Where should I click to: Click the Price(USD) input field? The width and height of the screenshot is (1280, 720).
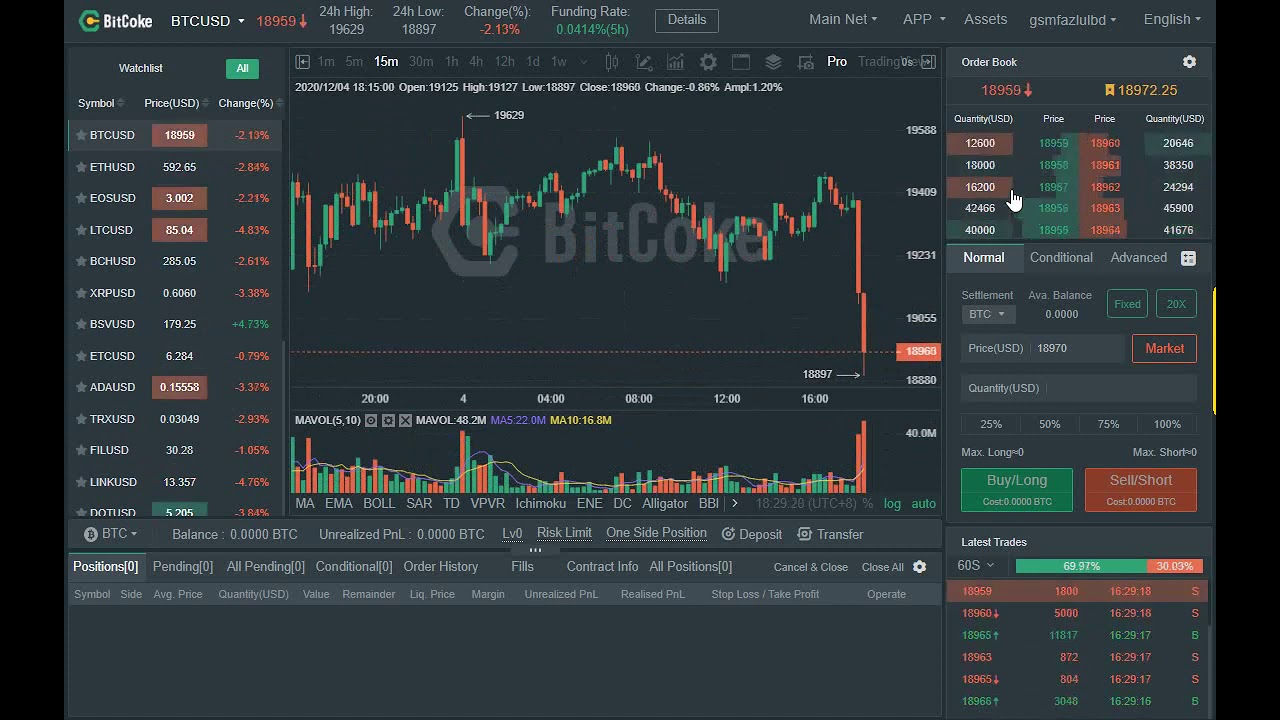(1044, 348)
